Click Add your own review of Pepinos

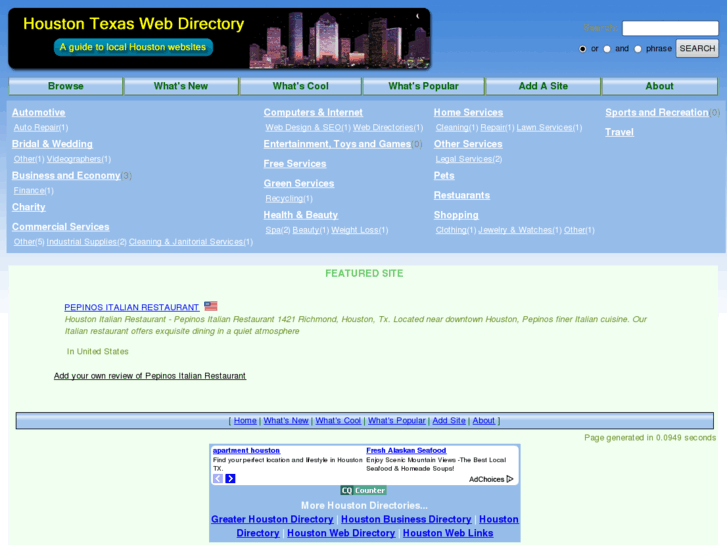(x=150, y=376)
